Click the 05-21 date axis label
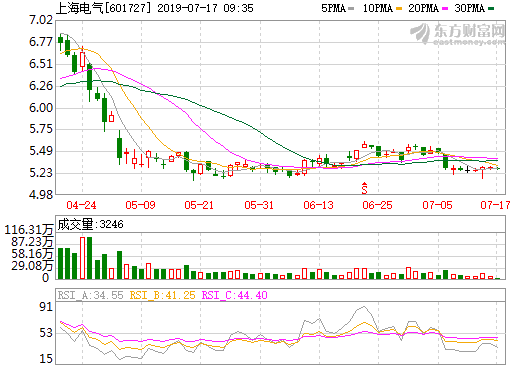This screenshot has height=365, width=520. tap(199, 205)
